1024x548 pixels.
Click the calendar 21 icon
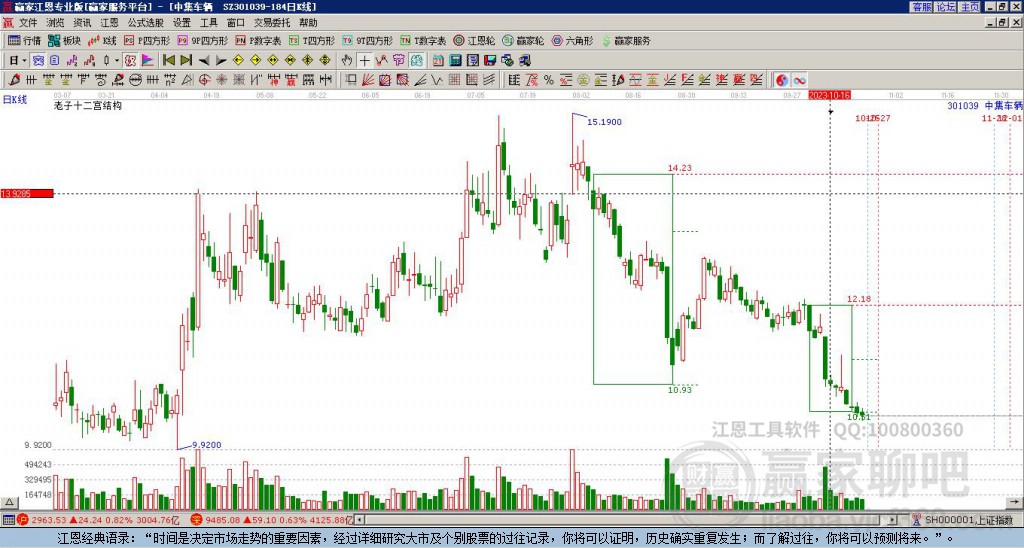click(x=438, y=60)
